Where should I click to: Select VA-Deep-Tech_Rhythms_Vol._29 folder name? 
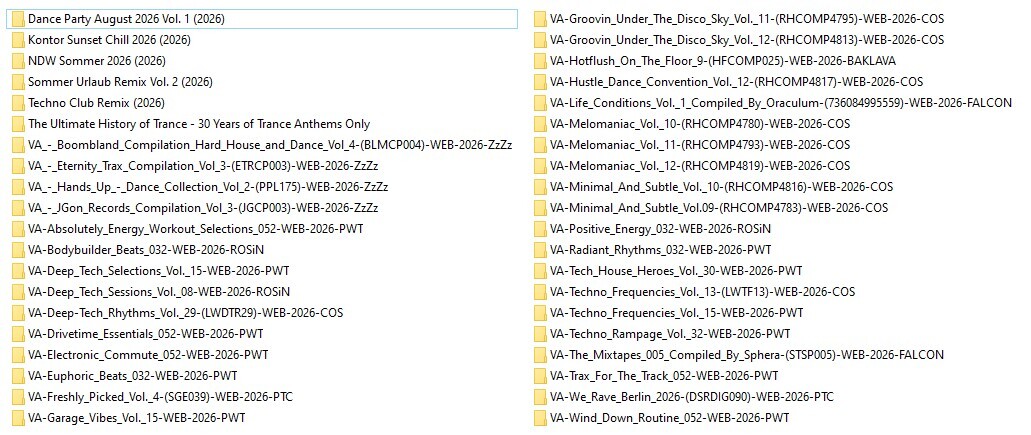pyautogui.click(x=185, y=313)
